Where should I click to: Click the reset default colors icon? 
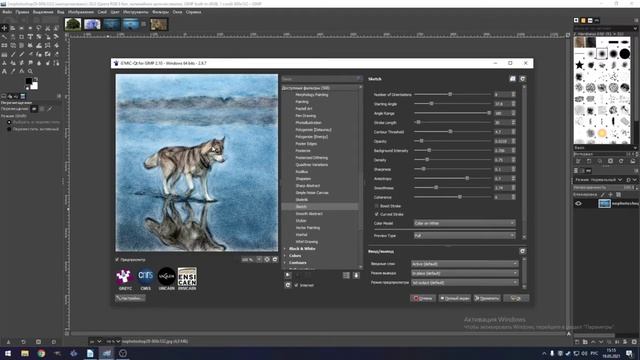click(27, 88)
